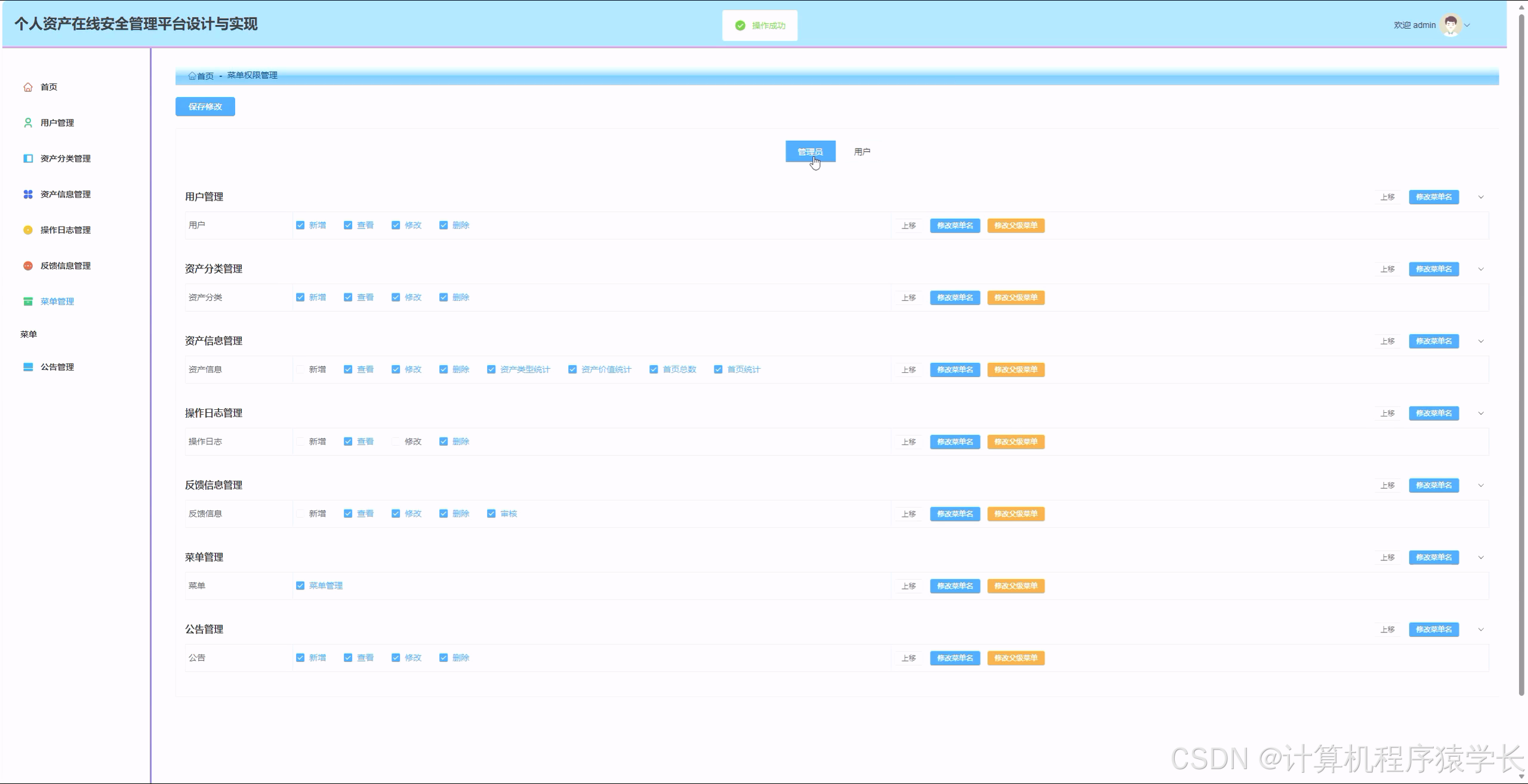
Task: Click the 资产分类管理 sidebar icon
Action: [28, 159]
